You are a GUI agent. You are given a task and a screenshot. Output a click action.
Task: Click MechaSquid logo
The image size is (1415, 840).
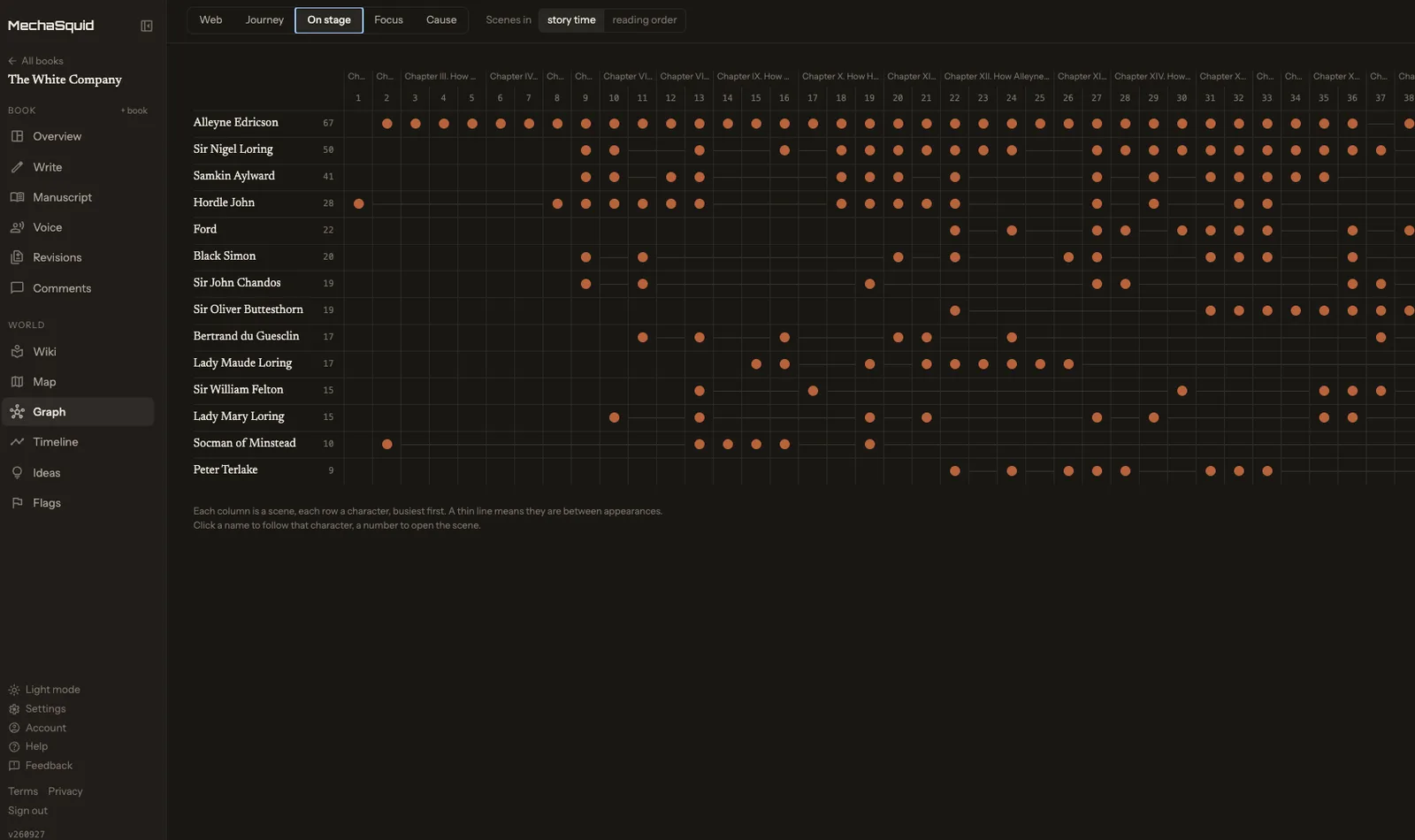(x=51, y=26)
